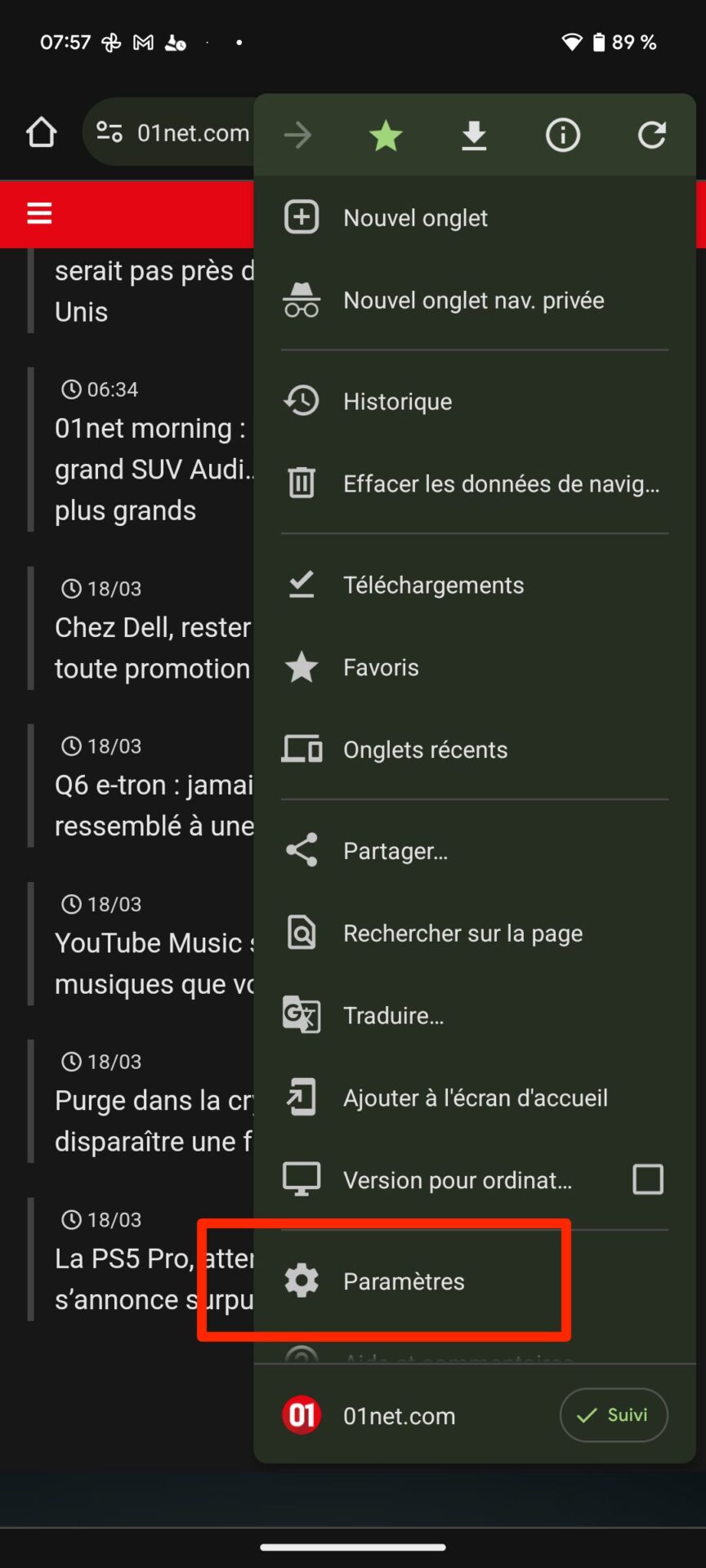Choose Ajouter à l'écran d'accueil

[x=475, y=1098]
